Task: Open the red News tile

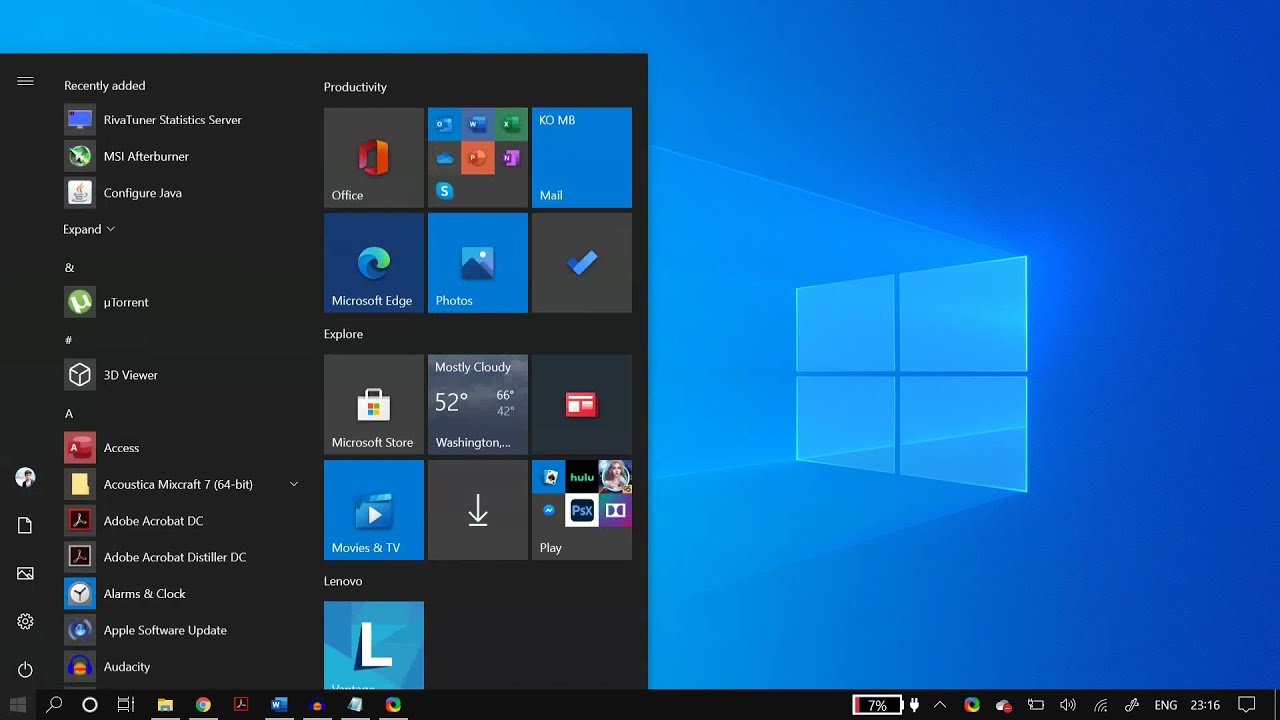Action: (x=582, y=405)
